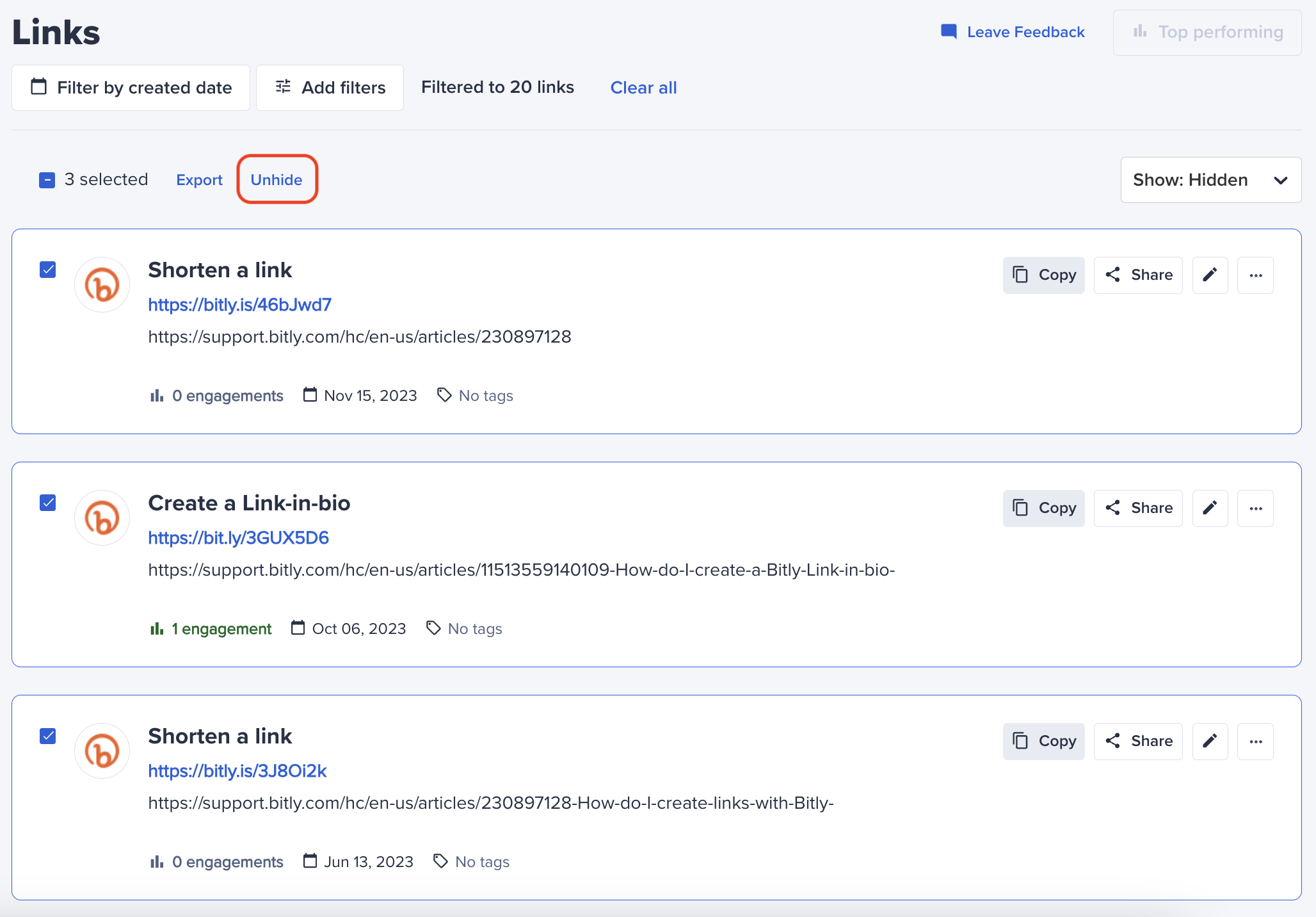Screen dimensions: 1316x917
Task: Open more options for Create a Link-in-bio card
Action: 1255,508
